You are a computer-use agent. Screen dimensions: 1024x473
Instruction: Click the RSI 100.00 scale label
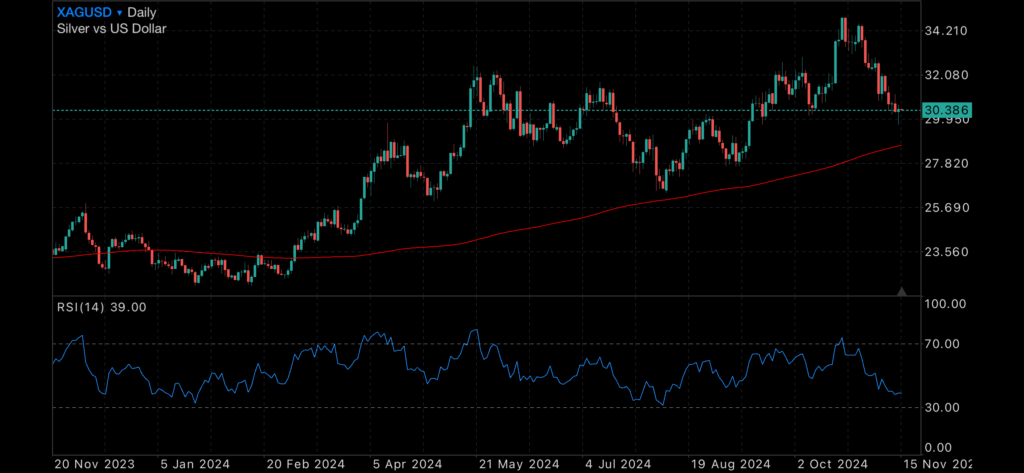click(946, 304)
